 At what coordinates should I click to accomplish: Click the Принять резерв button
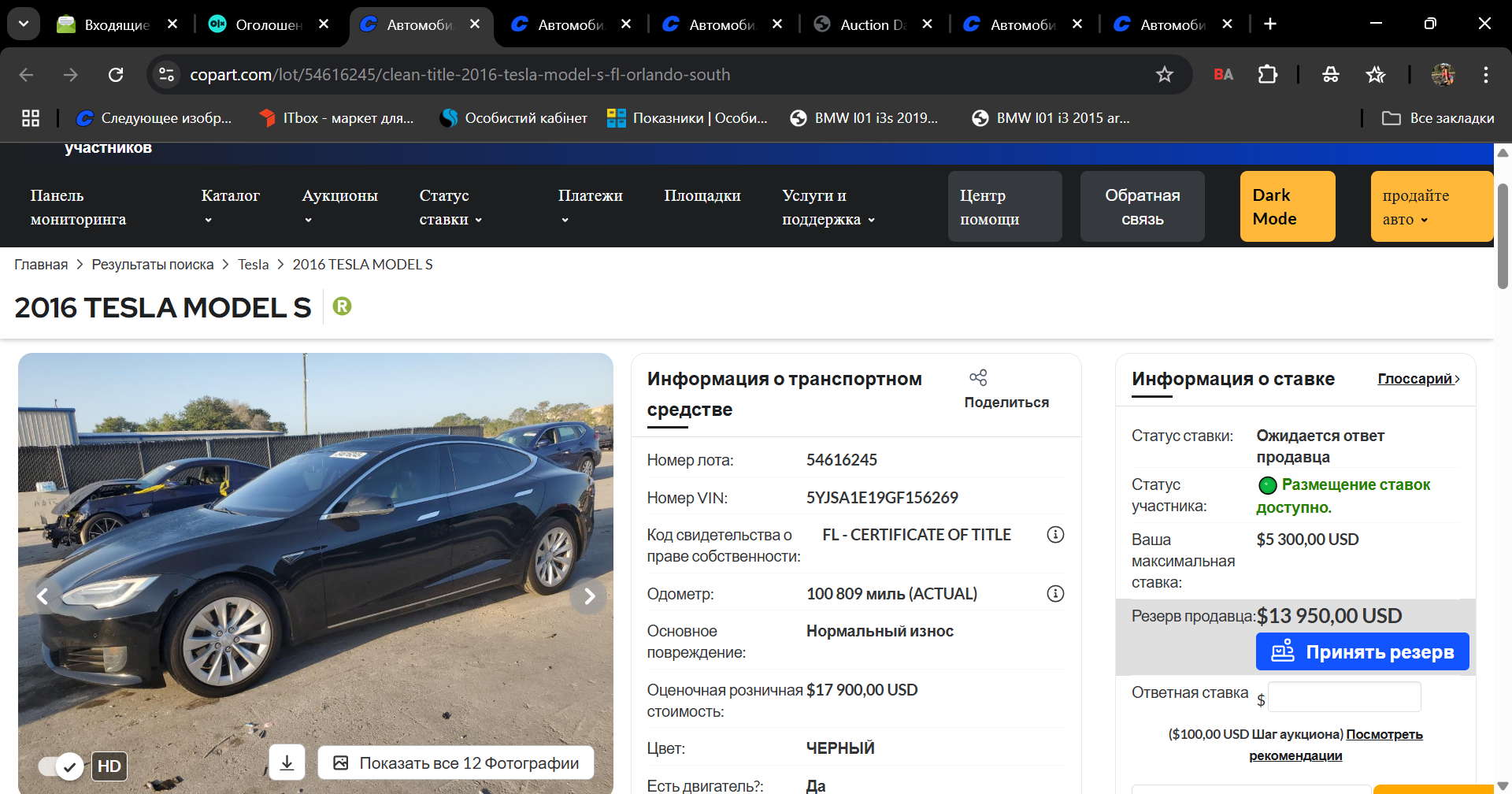(1362, 651)
